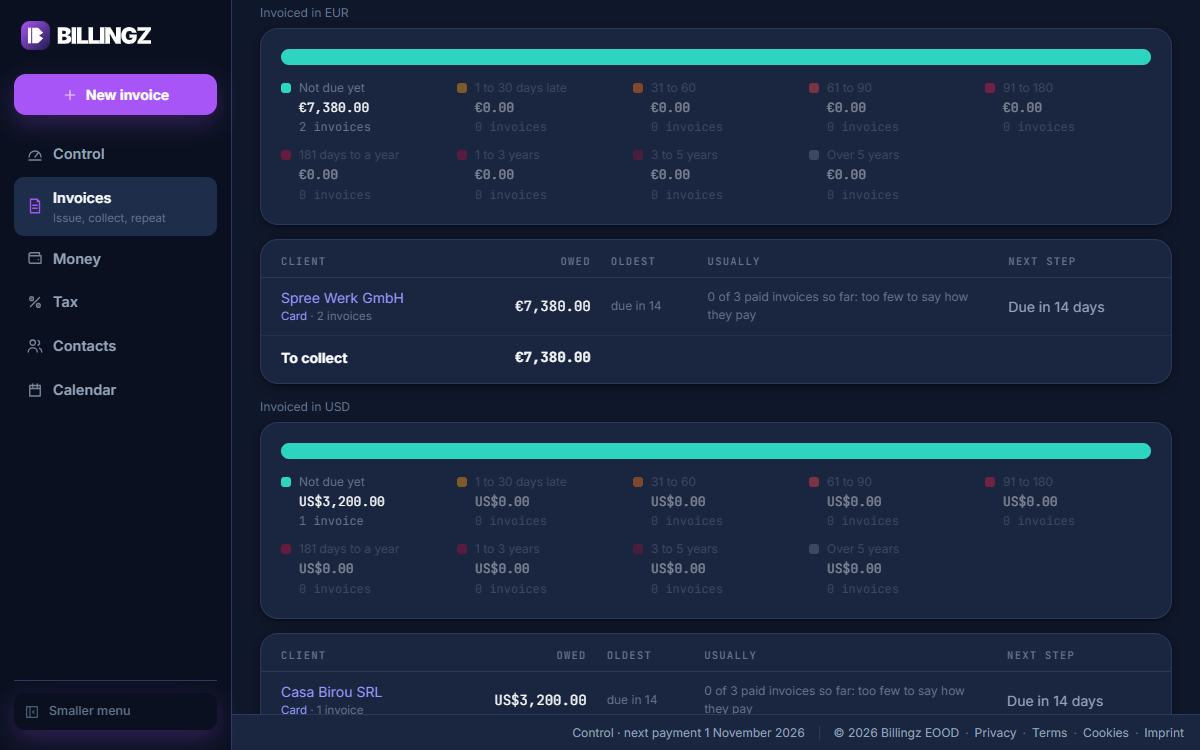This screenshot has width=1200, height=750.
Task: Click the Contacts people icon
Action: [x=35, y=346]
